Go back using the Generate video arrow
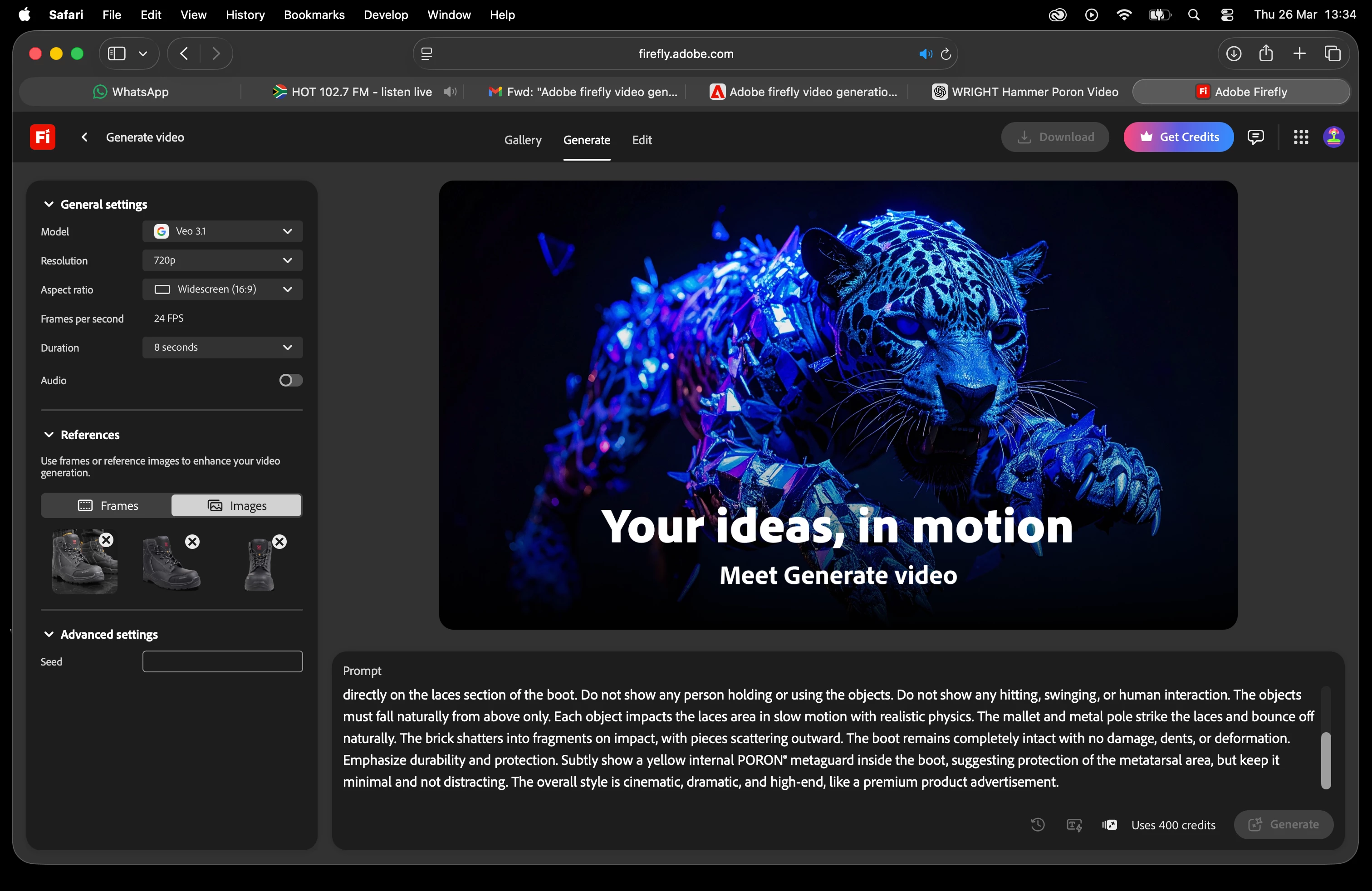The image size is (1372, 891). pyautogui.click(x=84, y=137)
